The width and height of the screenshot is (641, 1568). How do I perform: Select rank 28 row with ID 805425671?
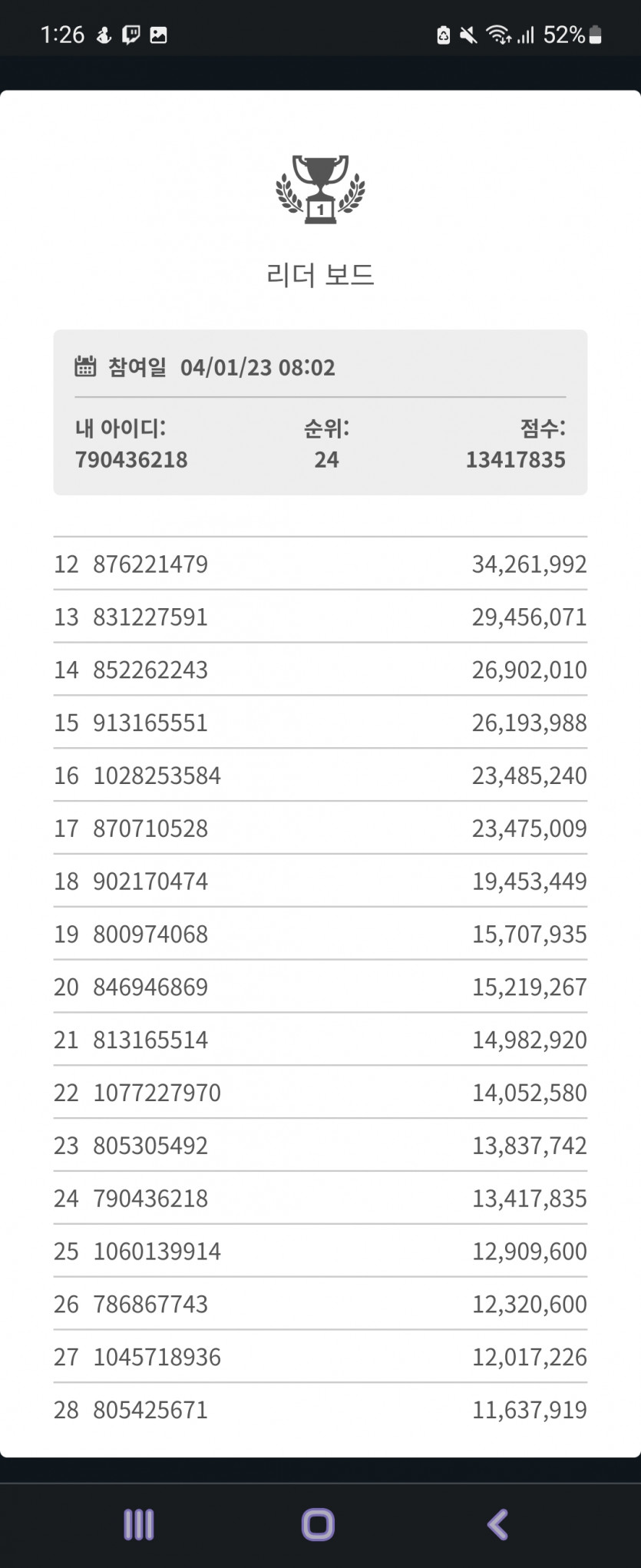click(x=320, y=1409)
